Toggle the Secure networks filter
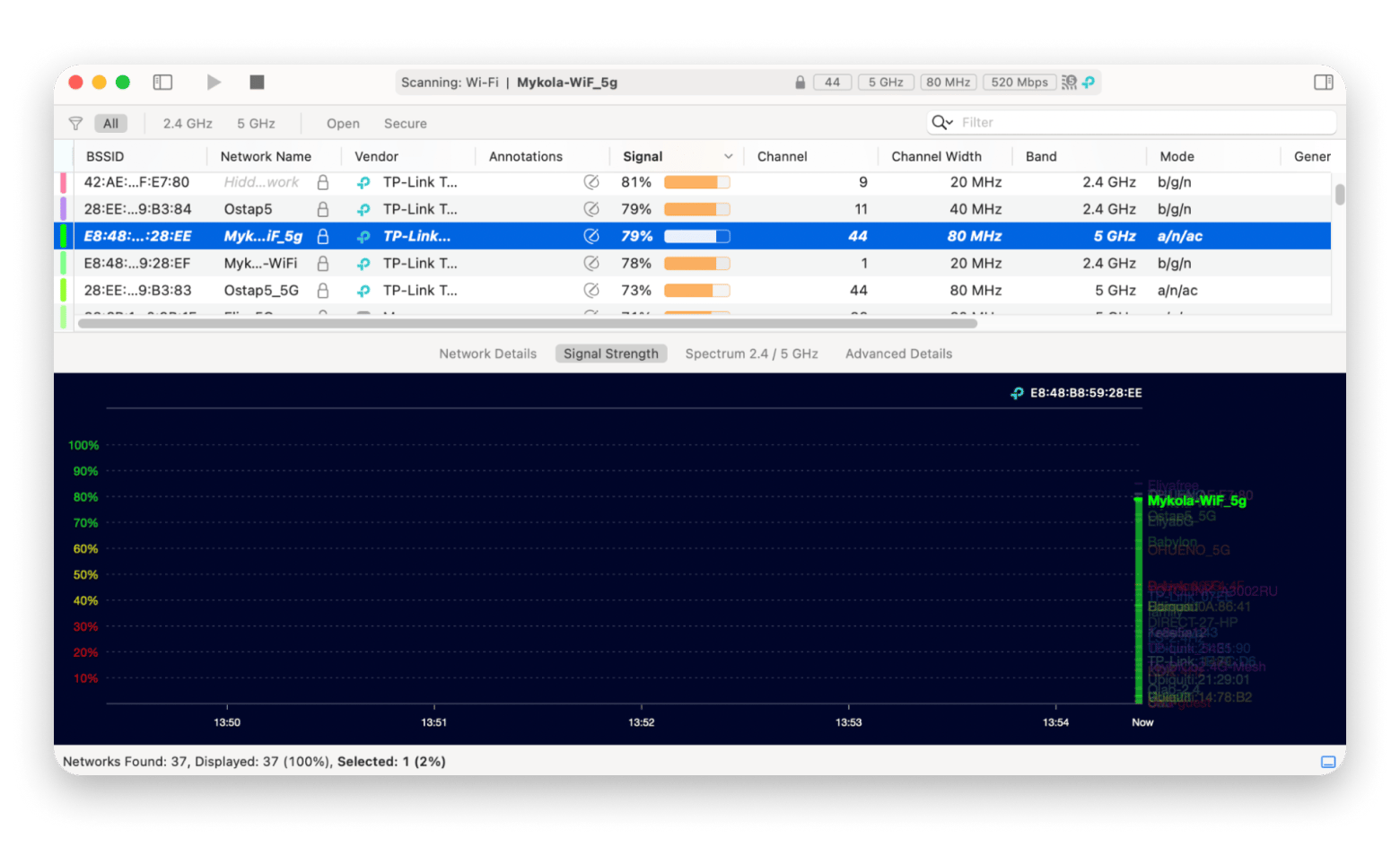The width and height of the screenshot is (1400, 847). coord(405,124)
